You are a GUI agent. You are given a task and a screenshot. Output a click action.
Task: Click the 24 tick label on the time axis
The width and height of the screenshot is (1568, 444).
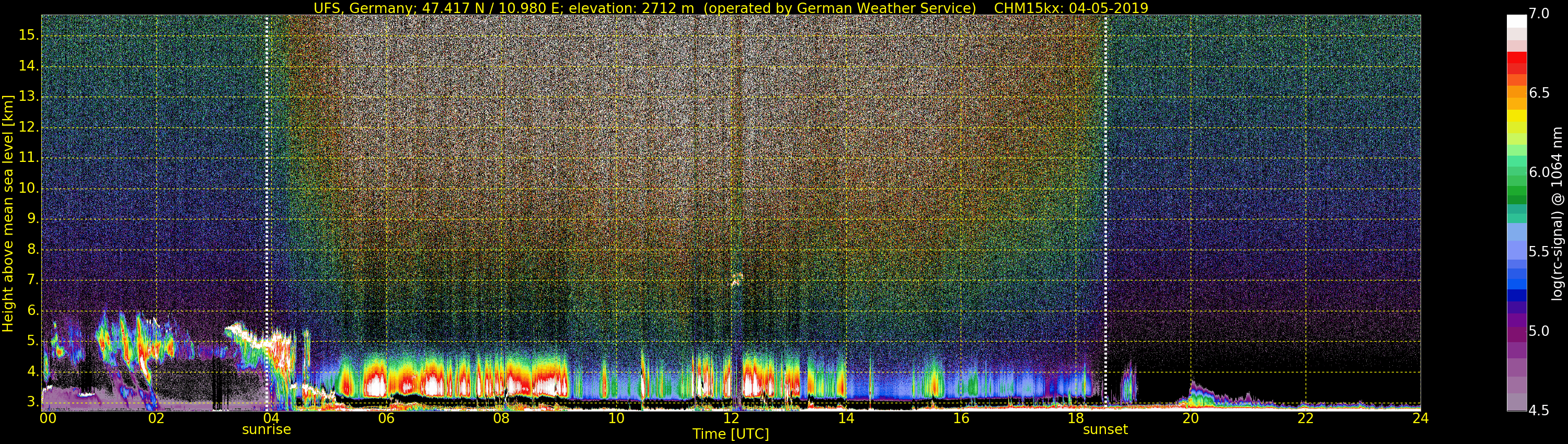click(x=1420, y=418)
